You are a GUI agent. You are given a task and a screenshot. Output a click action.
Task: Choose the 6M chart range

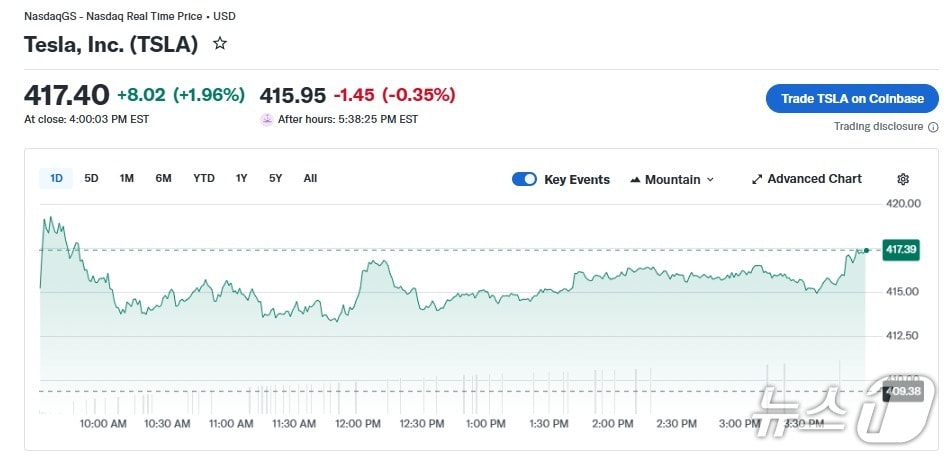[163, 178]
